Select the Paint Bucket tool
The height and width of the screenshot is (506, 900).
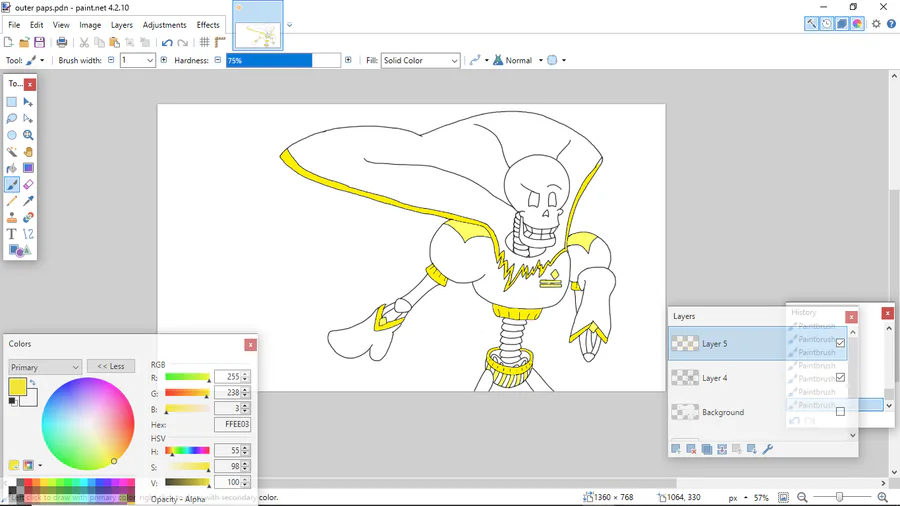(x=11, y=168)
